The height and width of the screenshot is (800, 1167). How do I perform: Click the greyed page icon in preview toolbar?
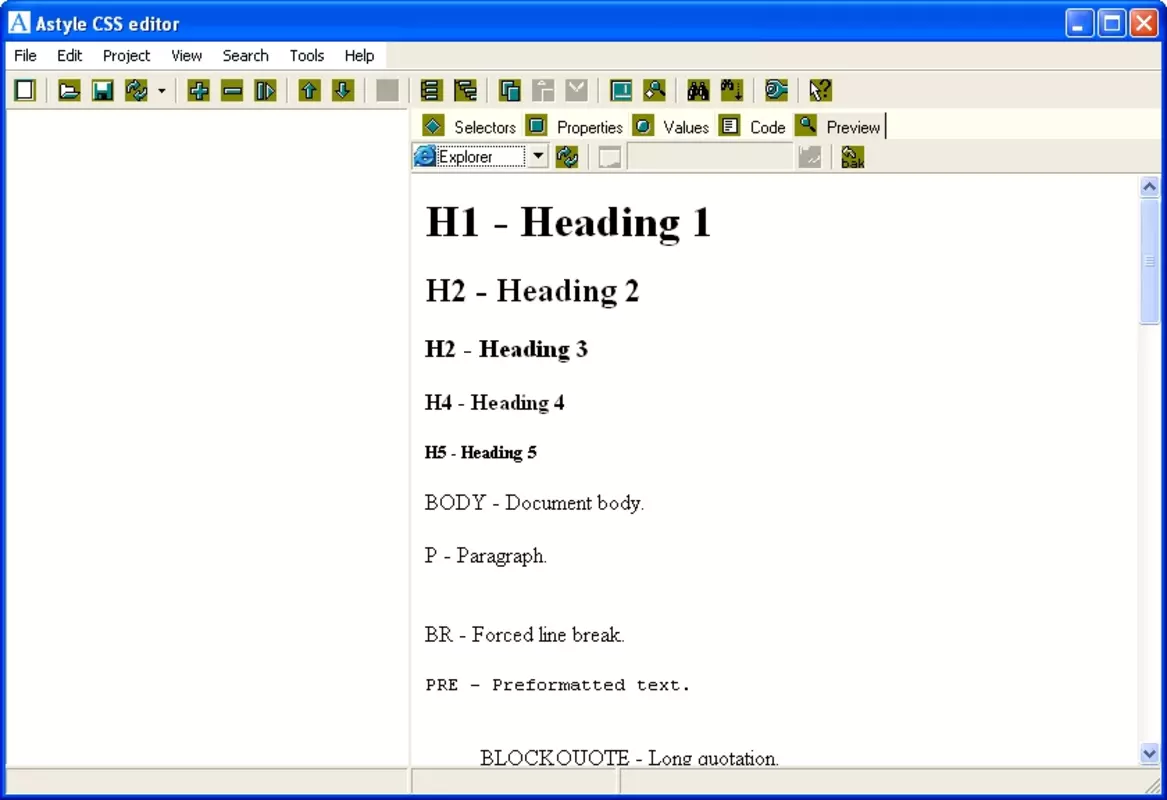[610, 157]
